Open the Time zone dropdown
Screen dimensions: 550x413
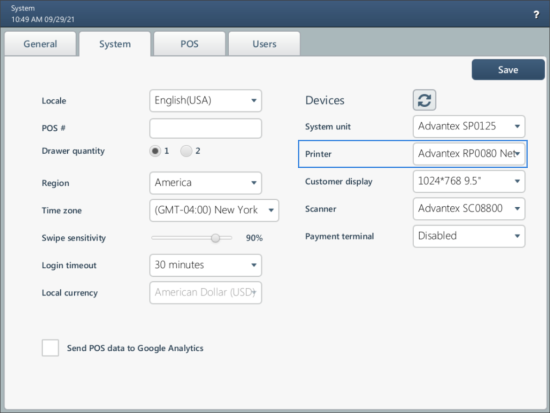(214, 210)
